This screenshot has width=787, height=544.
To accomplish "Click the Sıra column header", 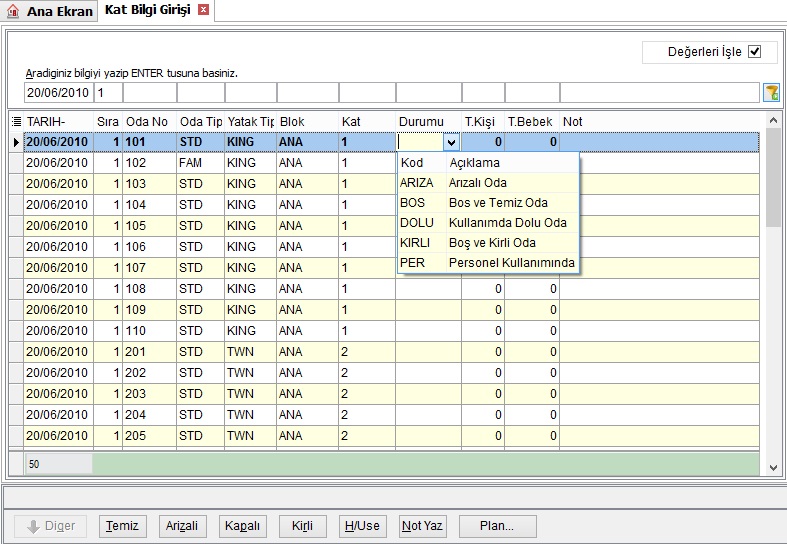I will click(x=108, y=121).
